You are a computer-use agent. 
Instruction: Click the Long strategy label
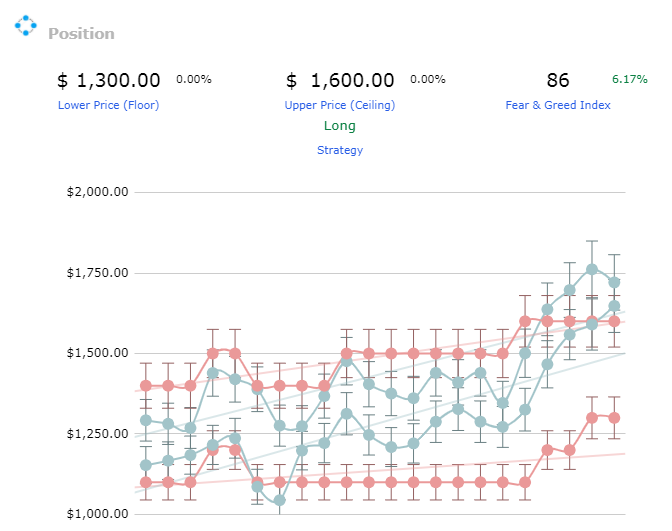[x=340, y=126]
